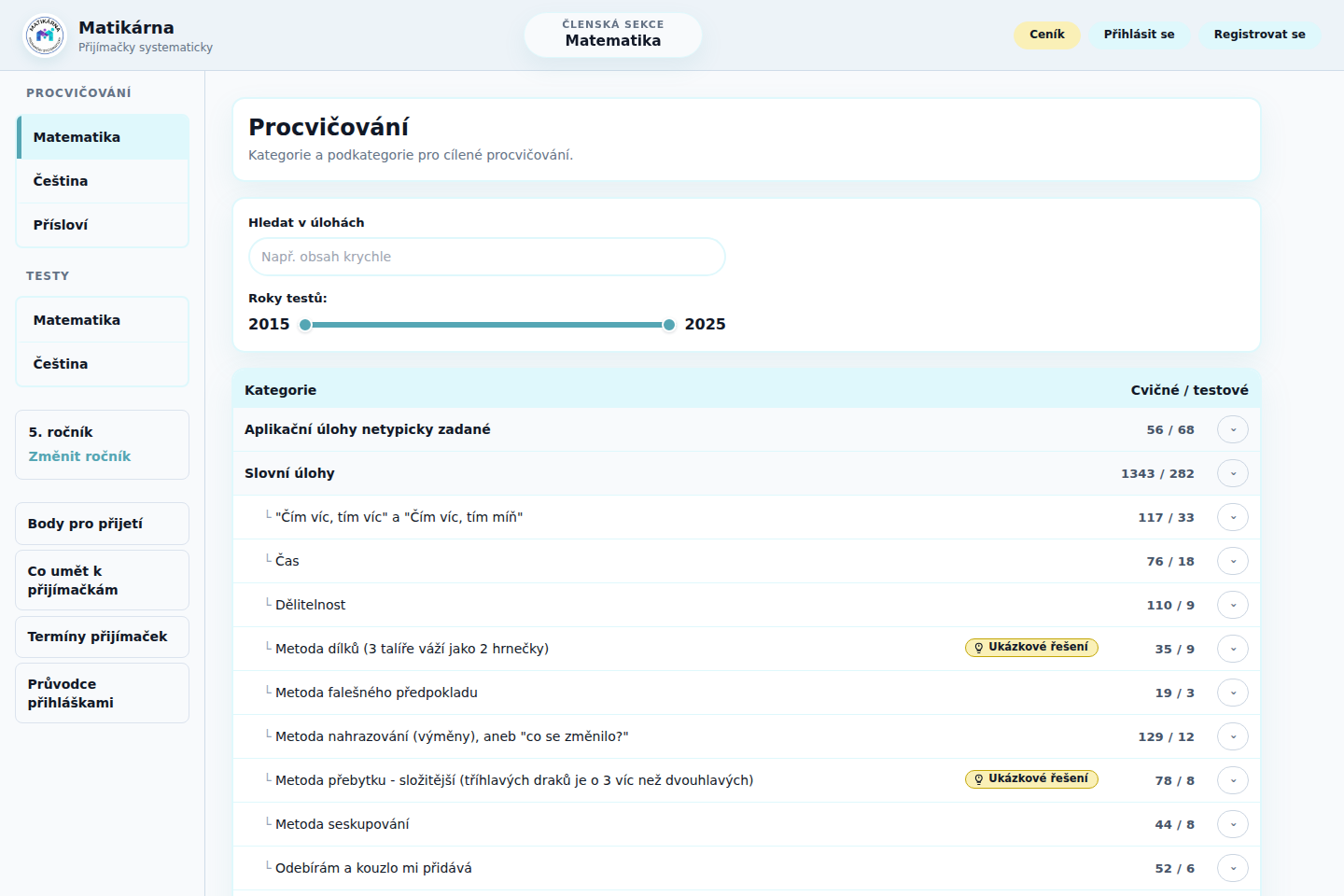Open Matematika under Testy sidebar

[x=103, y=320]
